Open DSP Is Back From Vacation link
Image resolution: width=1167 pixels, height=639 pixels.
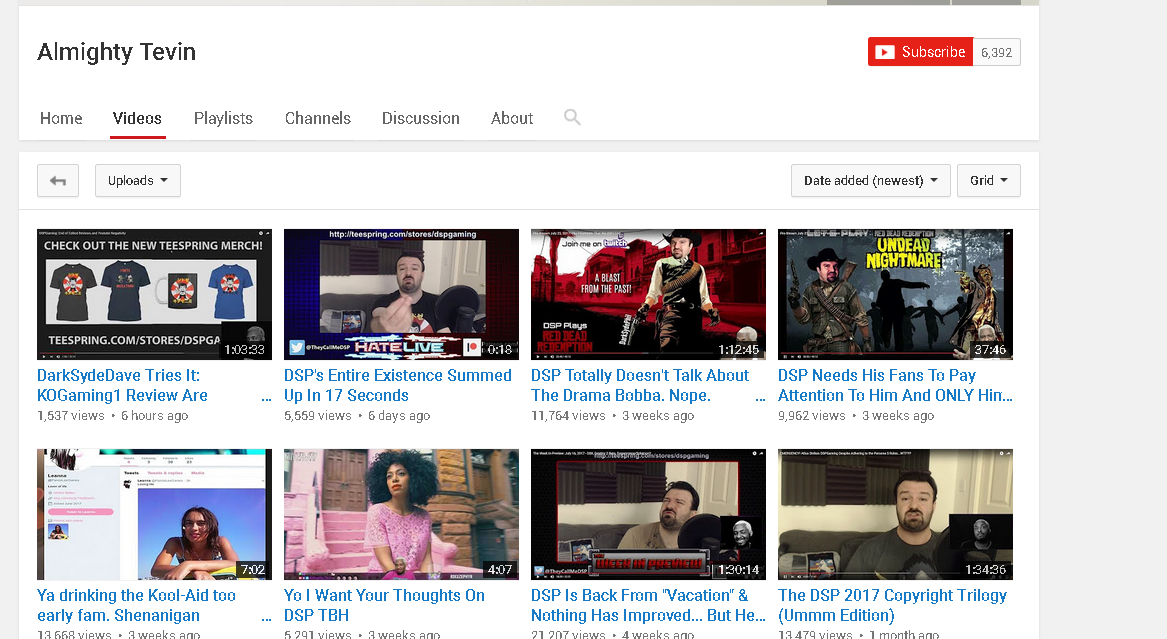pyautogui.click(x=648, y=606)
